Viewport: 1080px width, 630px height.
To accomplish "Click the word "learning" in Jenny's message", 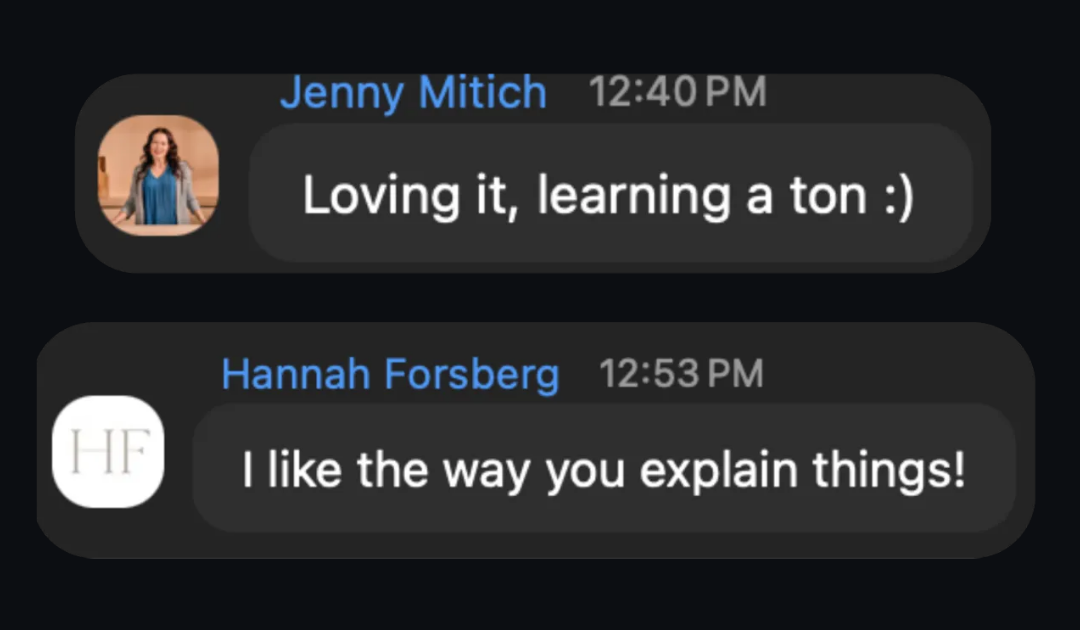I will coord(634,196).
